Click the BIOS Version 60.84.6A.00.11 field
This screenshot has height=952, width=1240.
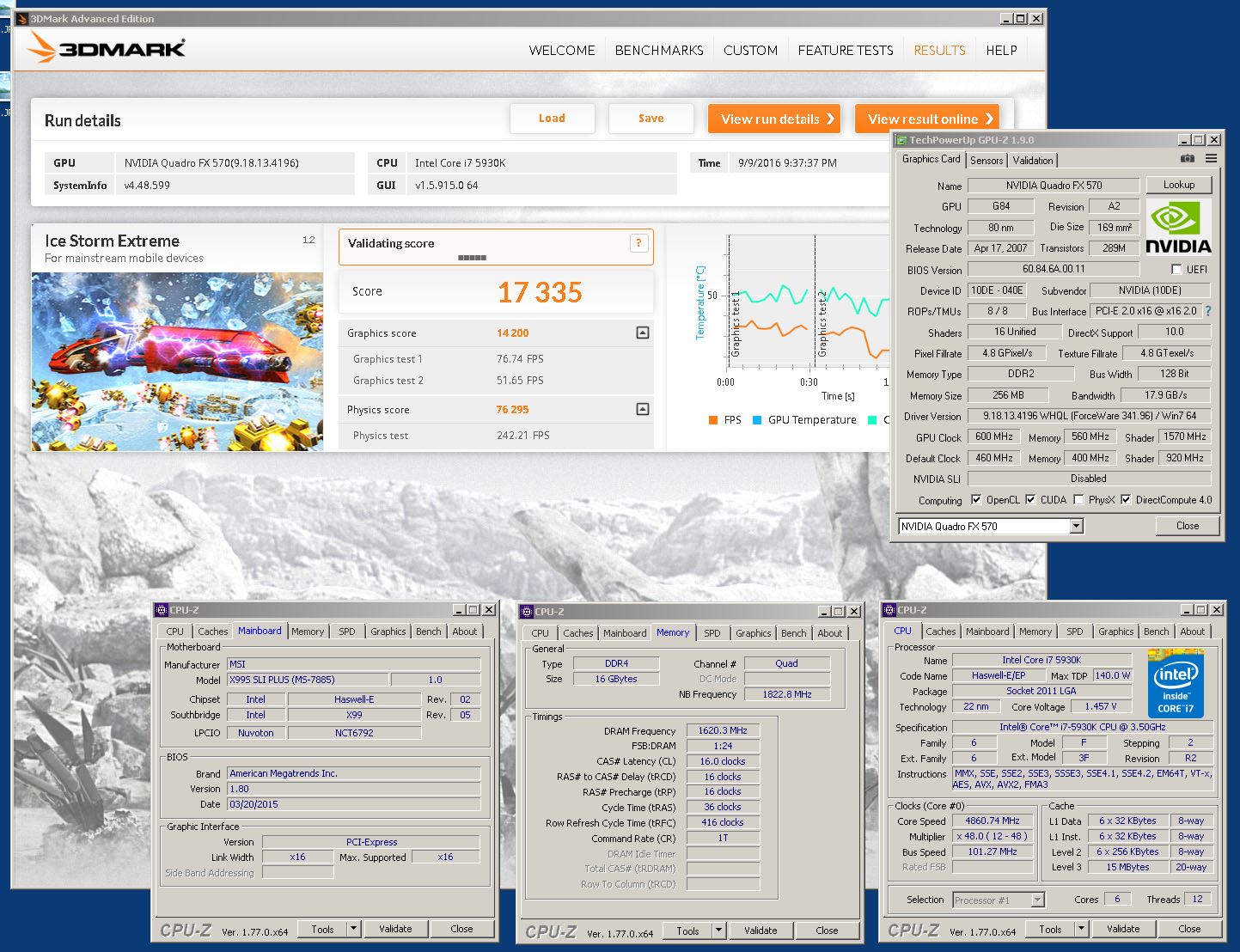coord(1054,270)
